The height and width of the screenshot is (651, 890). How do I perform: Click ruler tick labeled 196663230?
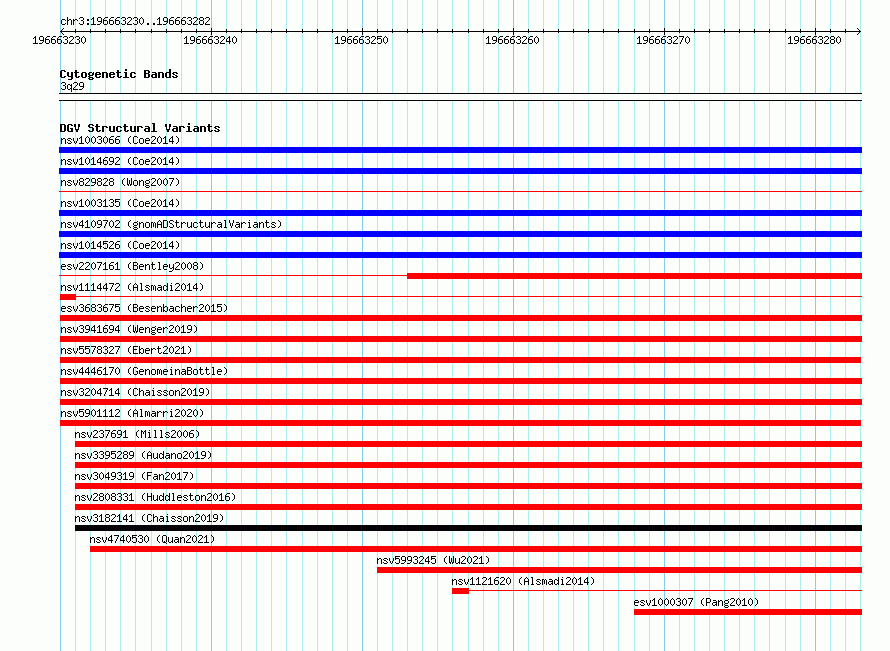click(59, 40)
